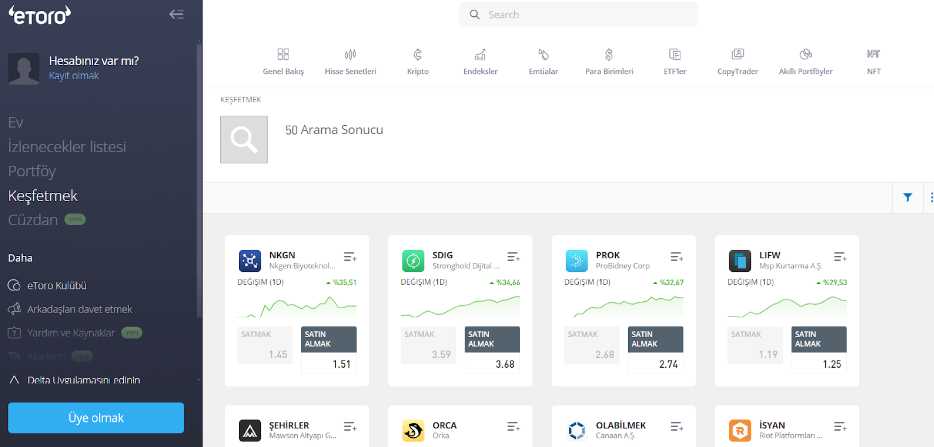This screenshot has width=934, height=447.
Task: Open the ETF'ler category icon
Action: (x=675, y=55)
